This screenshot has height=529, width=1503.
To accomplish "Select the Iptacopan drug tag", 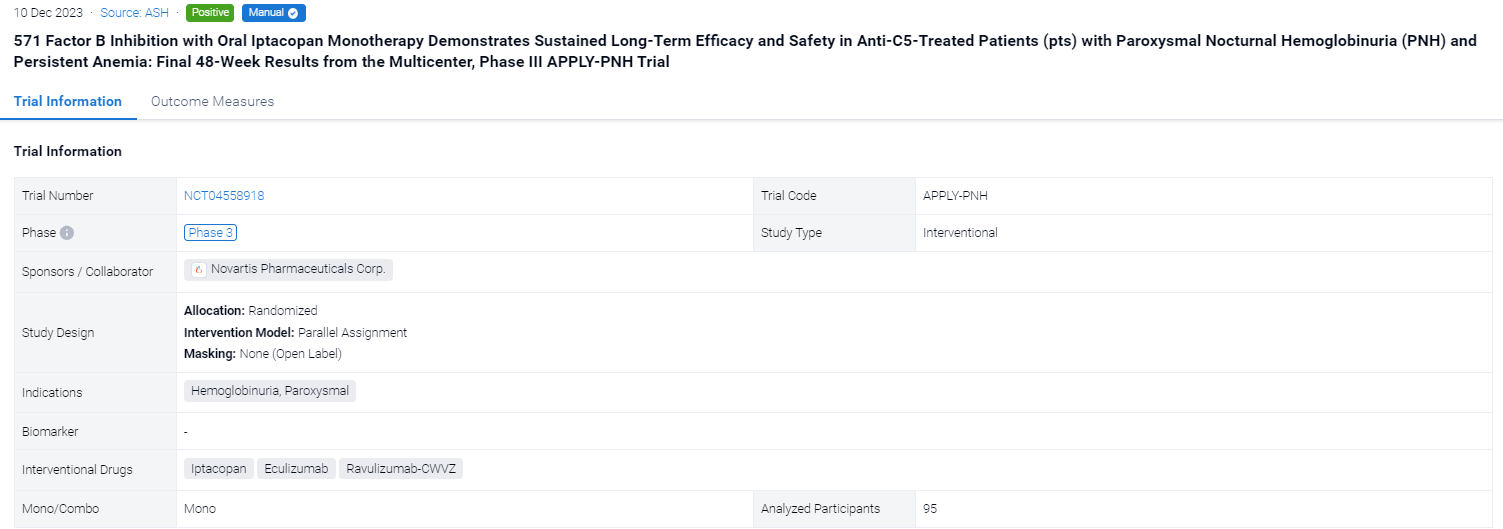I will tap(219, 469).
